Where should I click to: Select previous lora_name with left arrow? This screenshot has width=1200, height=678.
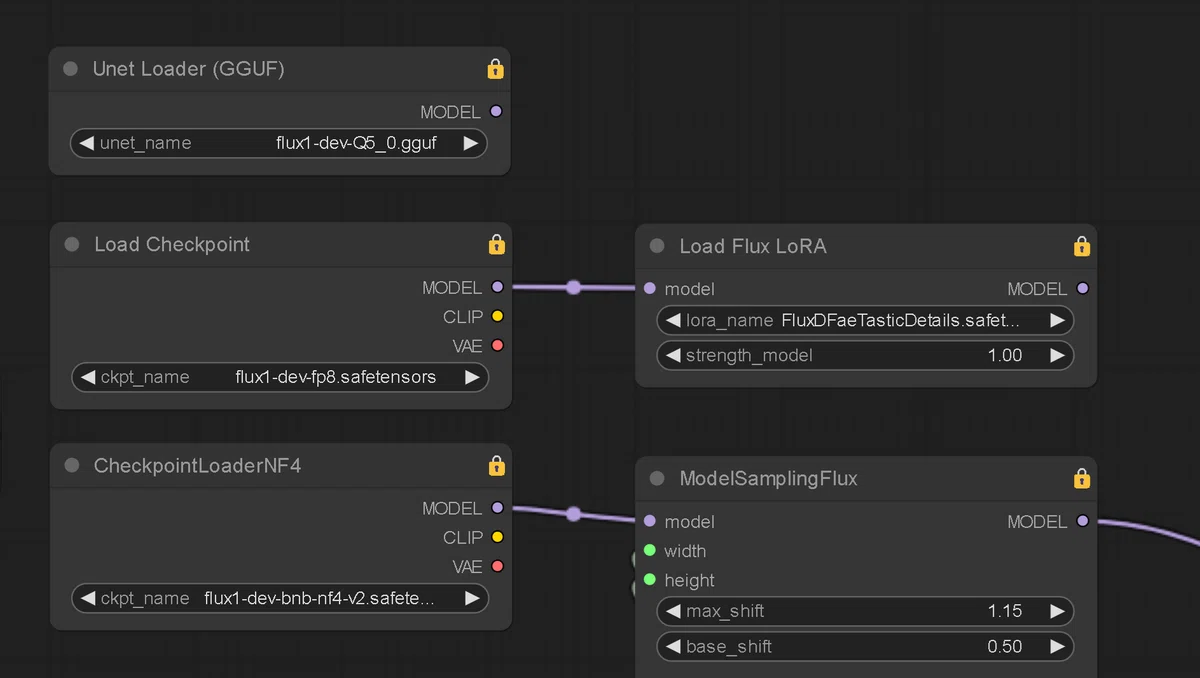click(x=673, y=320)
